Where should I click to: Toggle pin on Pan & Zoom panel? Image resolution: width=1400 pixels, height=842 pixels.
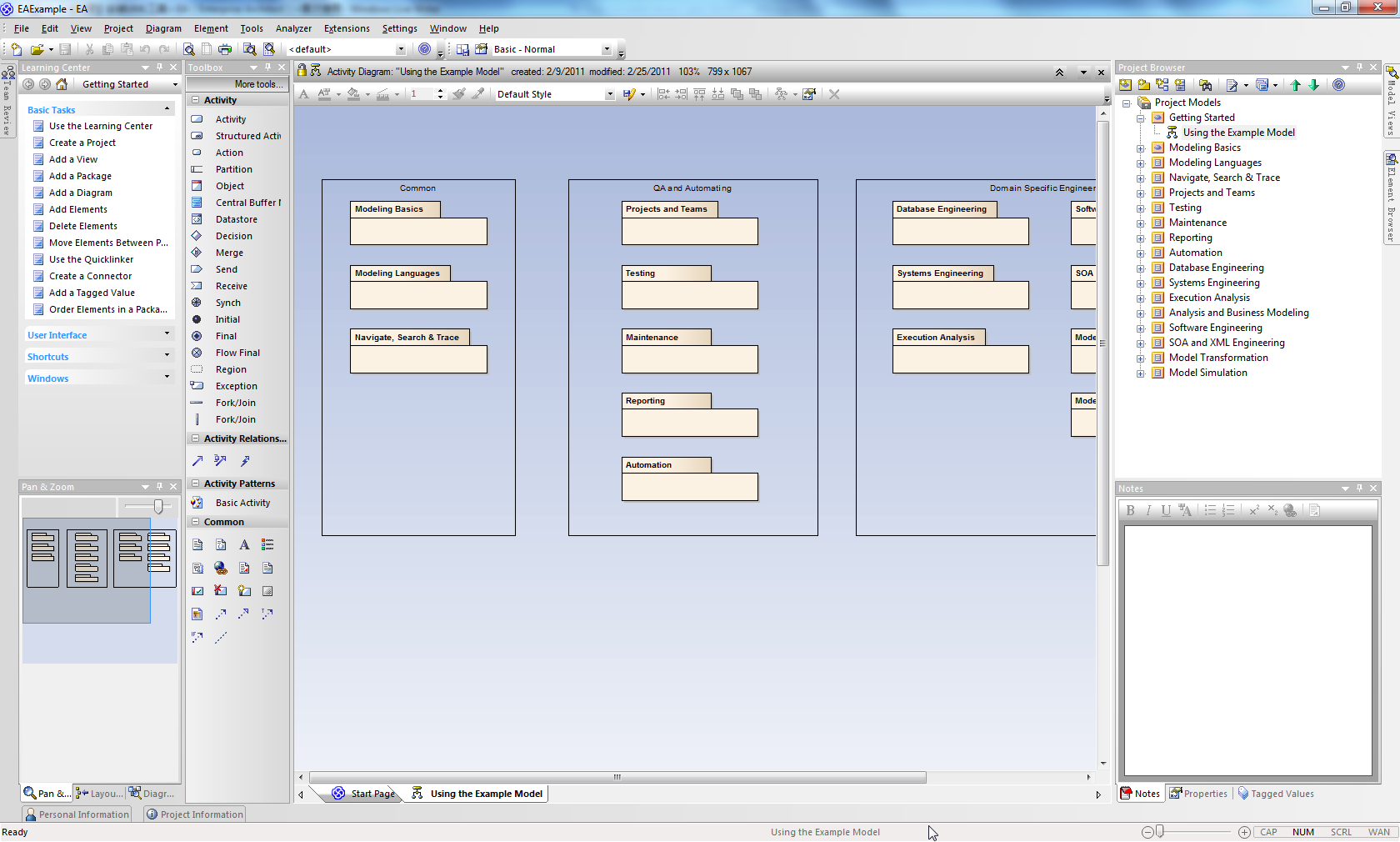click(x=159, y=487)
